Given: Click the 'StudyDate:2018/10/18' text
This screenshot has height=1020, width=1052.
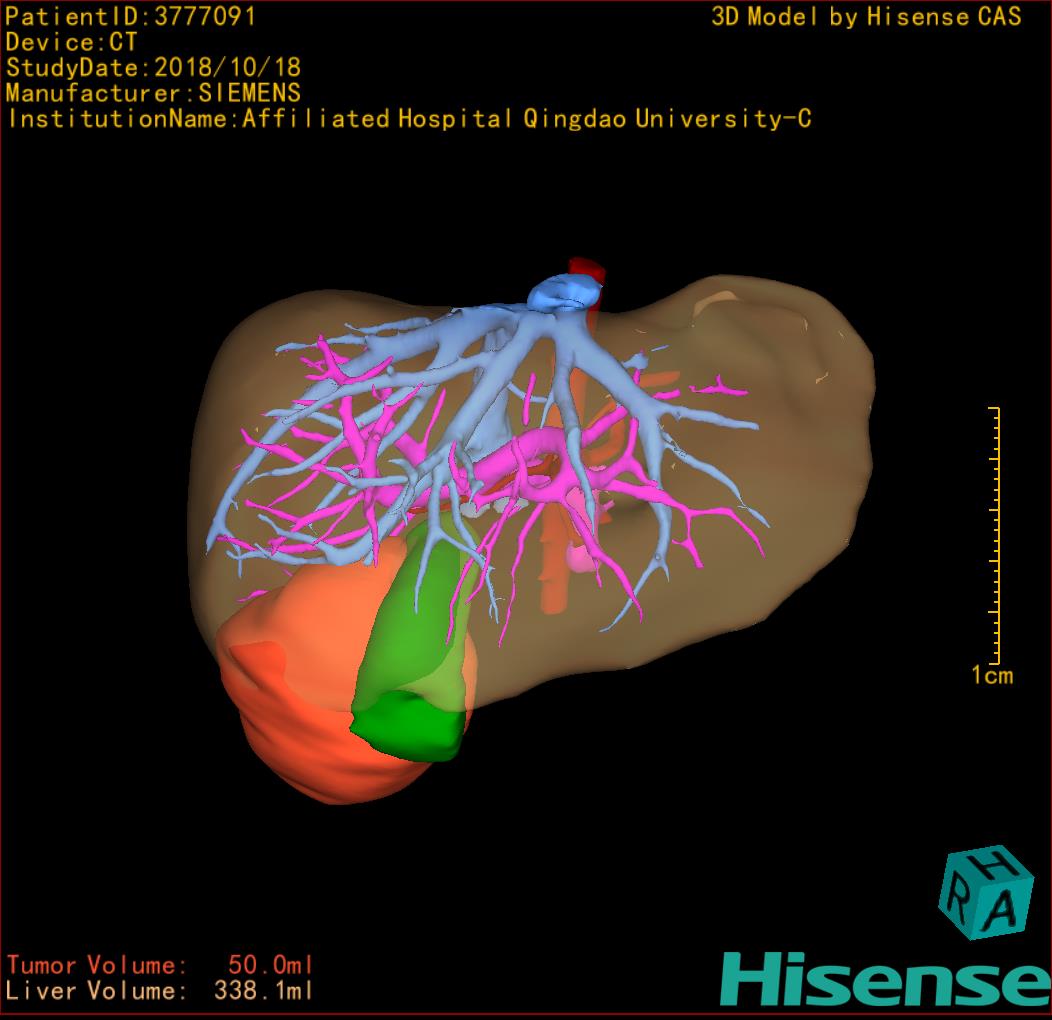Looking at the screenshot, I should (x=153, y=67).
